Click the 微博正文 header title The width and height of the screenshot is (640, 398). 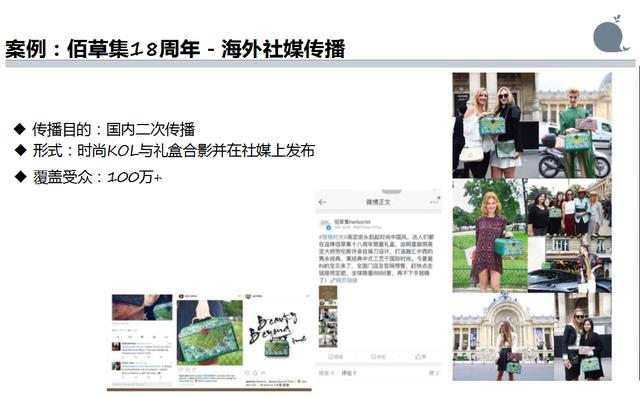(x=378, y=202)
